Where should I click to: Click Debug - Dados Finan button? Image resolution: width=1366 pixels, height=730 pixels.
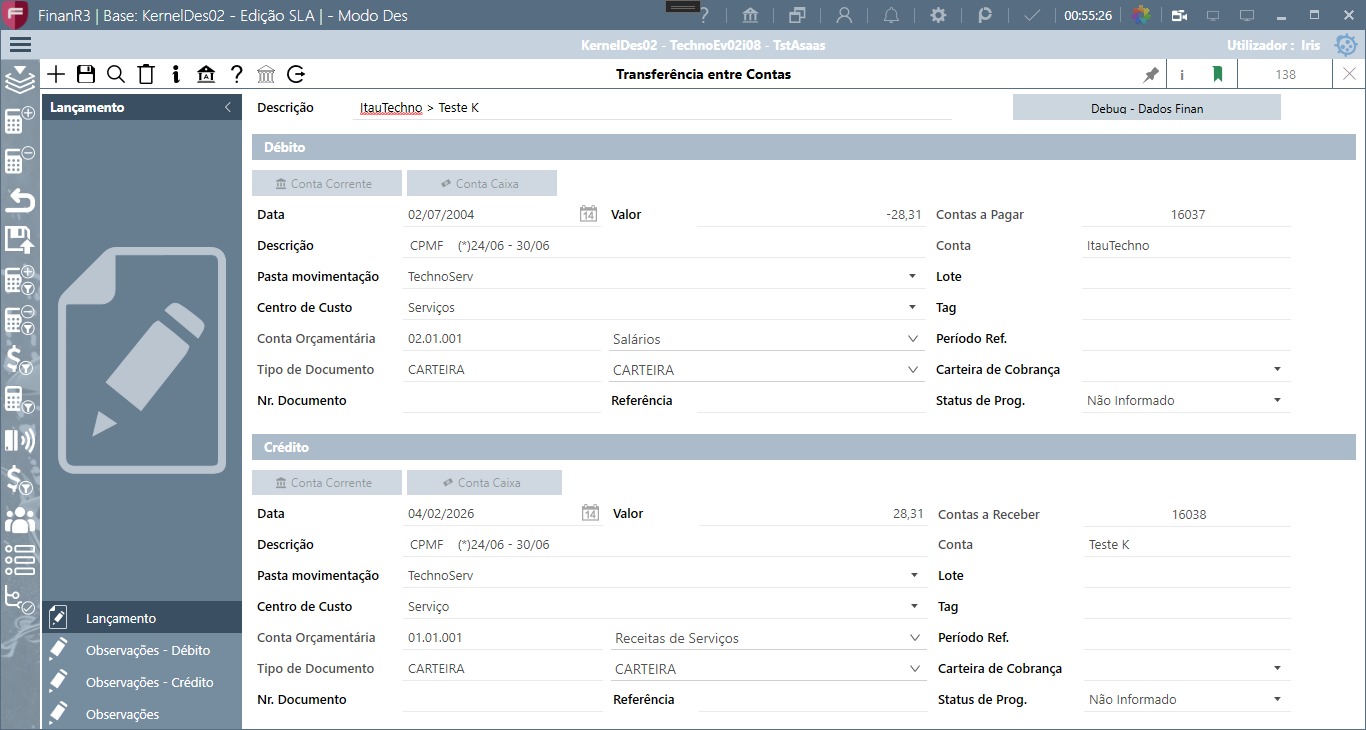(x=1147, y=108)
